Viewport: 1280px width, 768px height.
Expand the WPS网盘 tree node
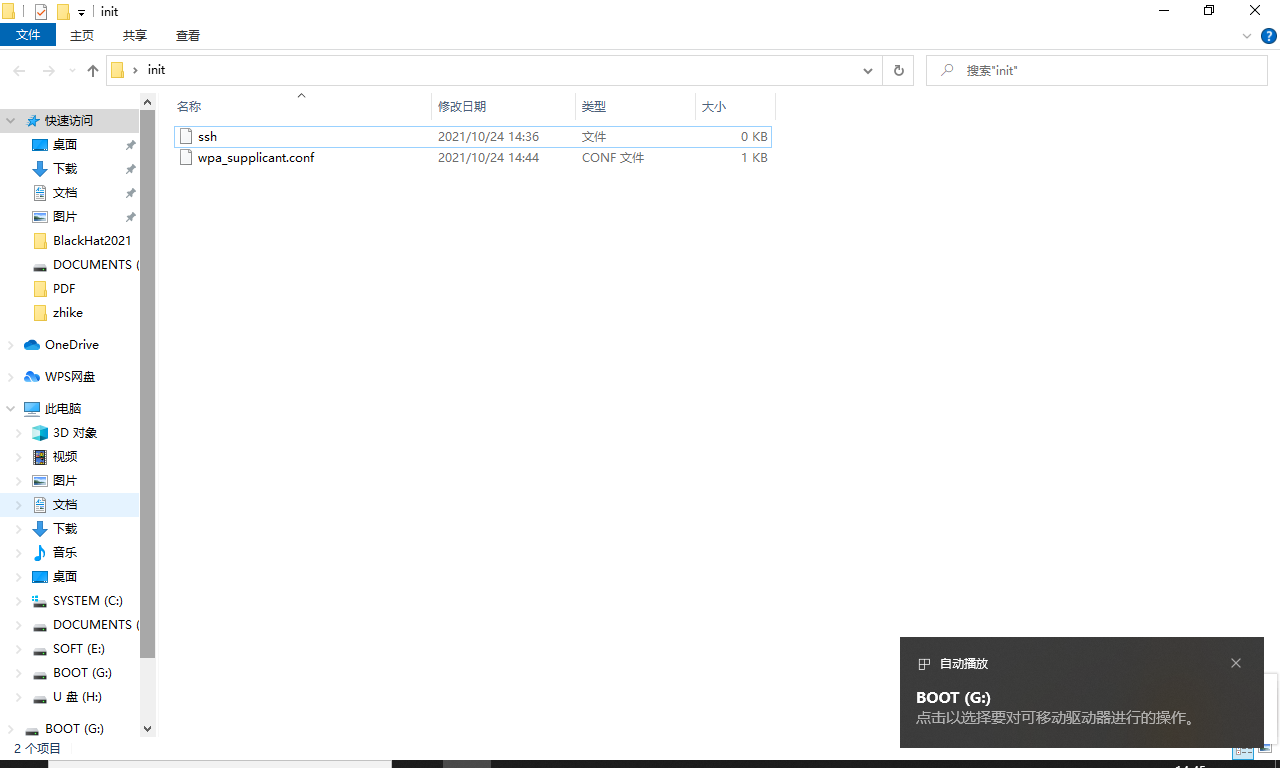(11, 377)
